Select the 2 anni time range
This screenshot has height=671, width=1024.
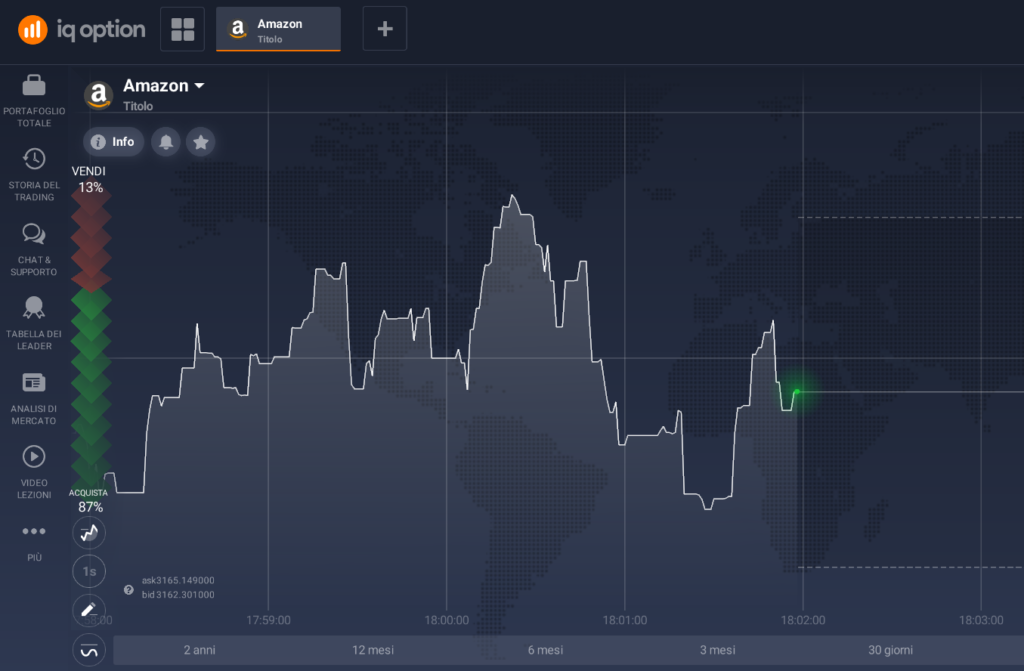[x=199, y=650]
